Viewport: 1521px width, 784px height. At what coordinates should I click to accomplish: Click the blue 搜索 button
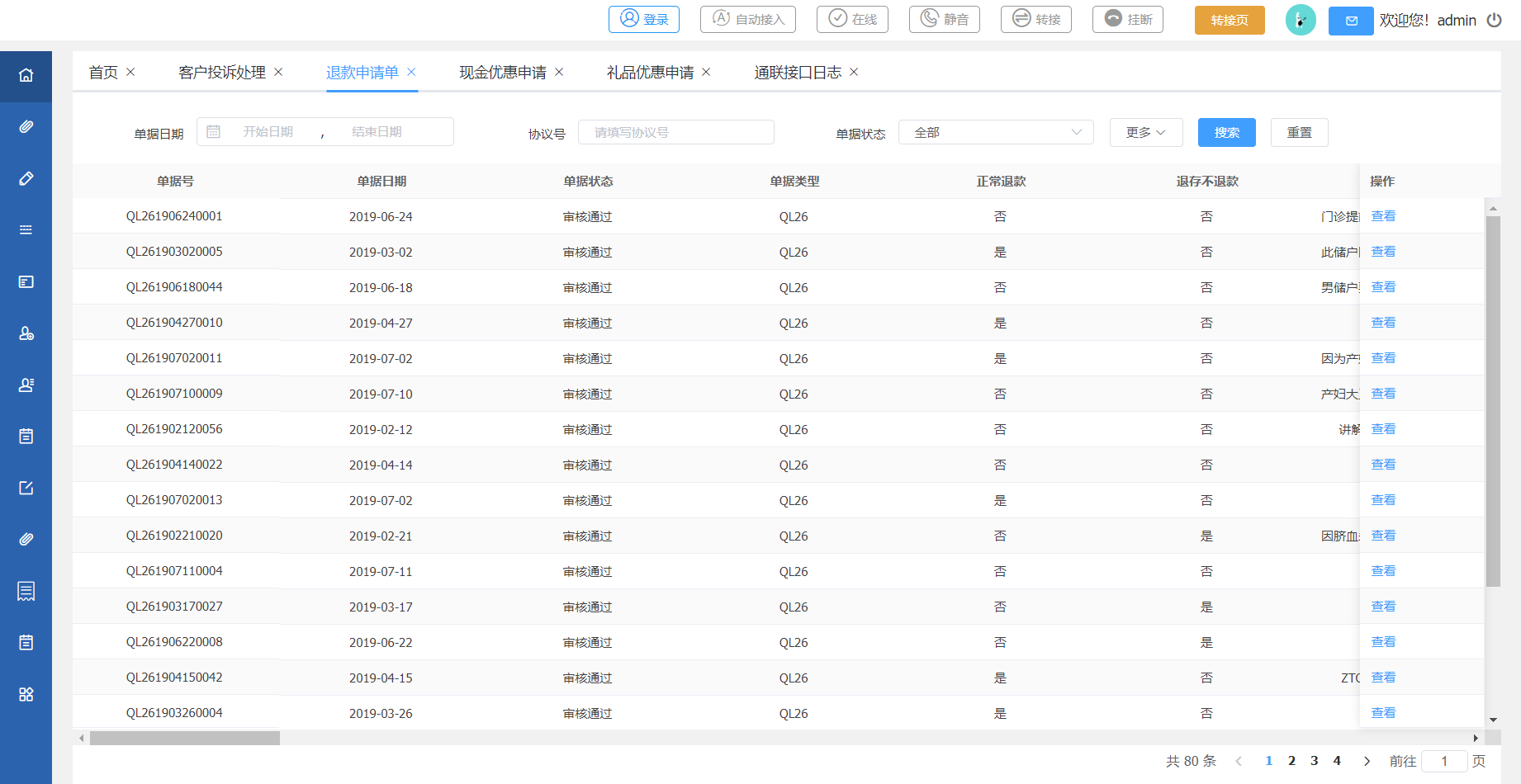tap(1226, 132)
